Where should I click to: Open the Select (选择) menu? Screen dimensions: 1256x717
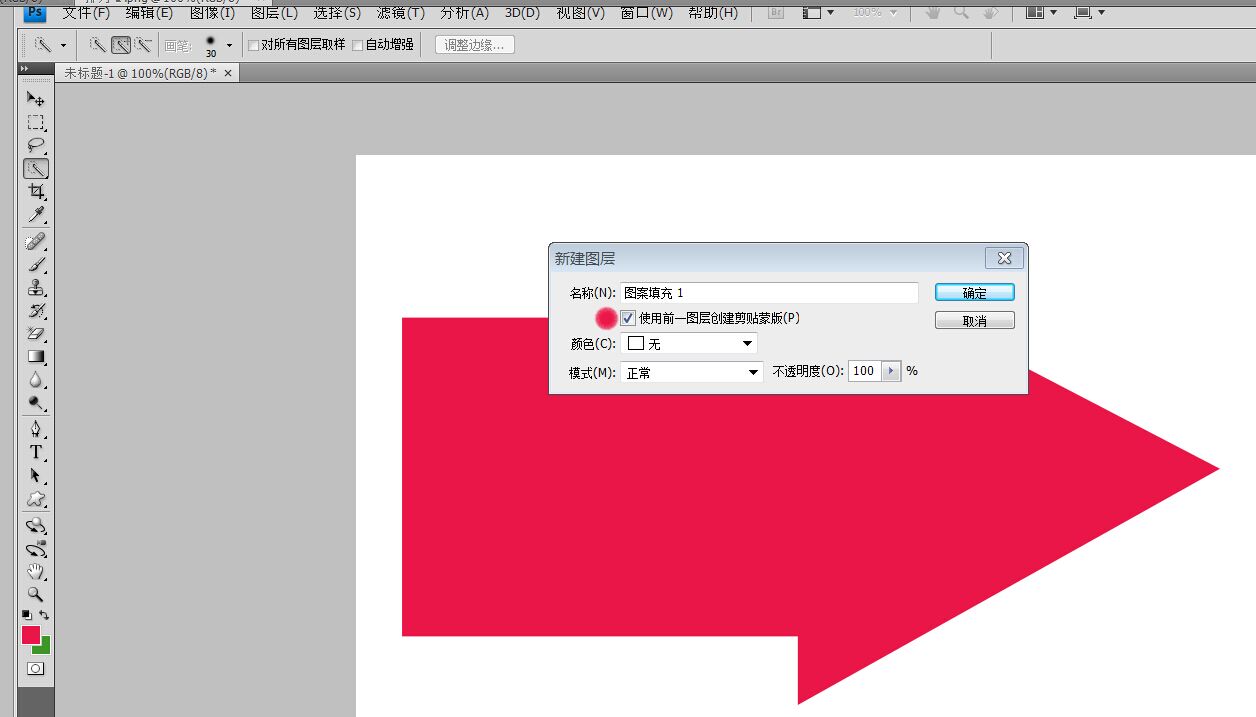click(x=337, y=13)
